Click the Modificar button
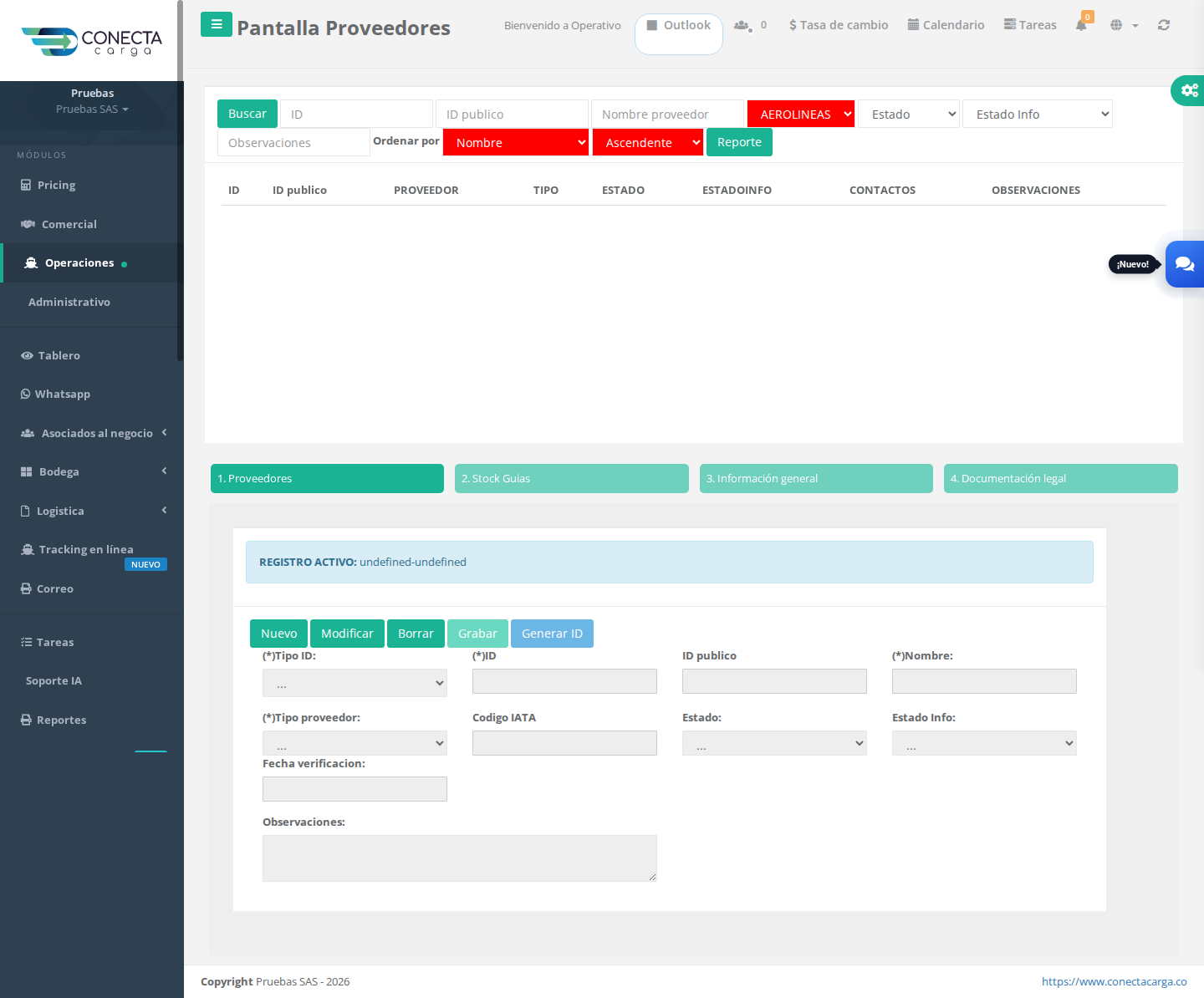 click(347, 634)
